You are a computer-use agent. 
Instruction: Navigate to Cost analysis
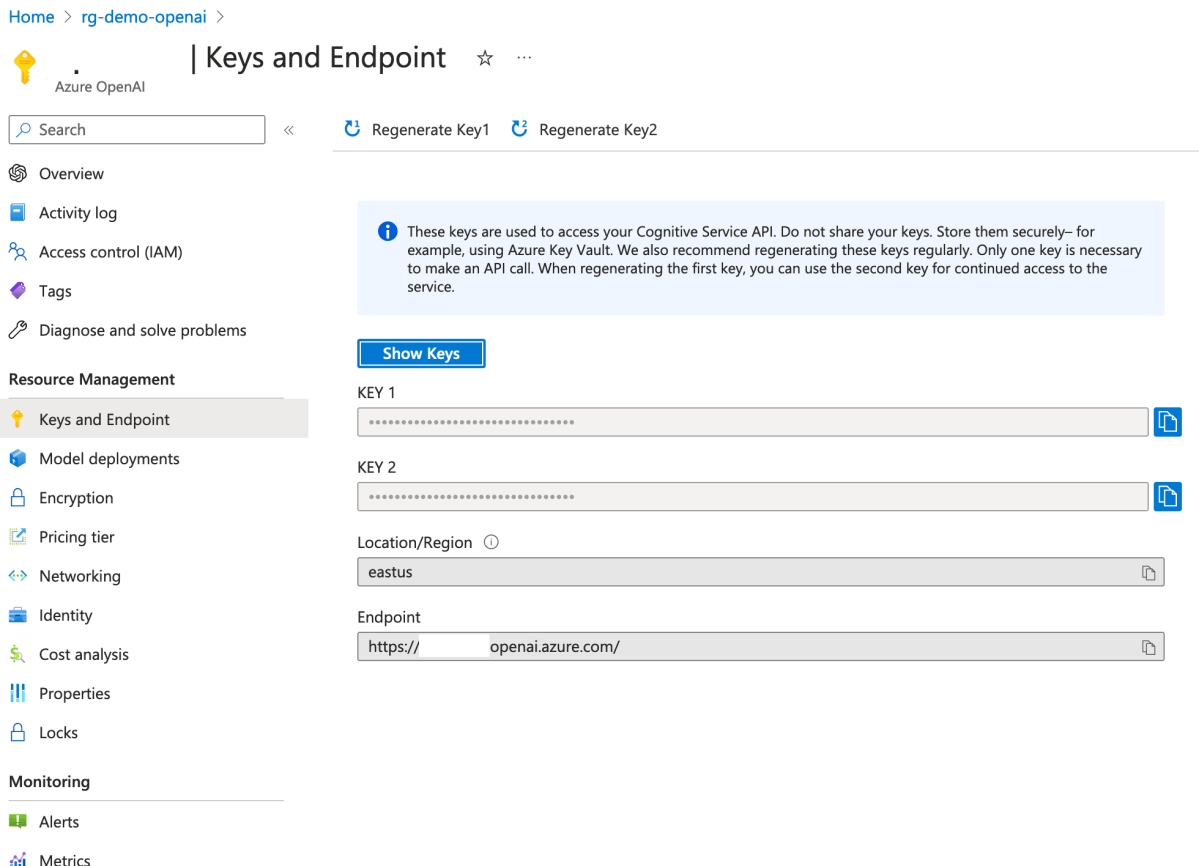pyautogui.click(x=83, y=654)
